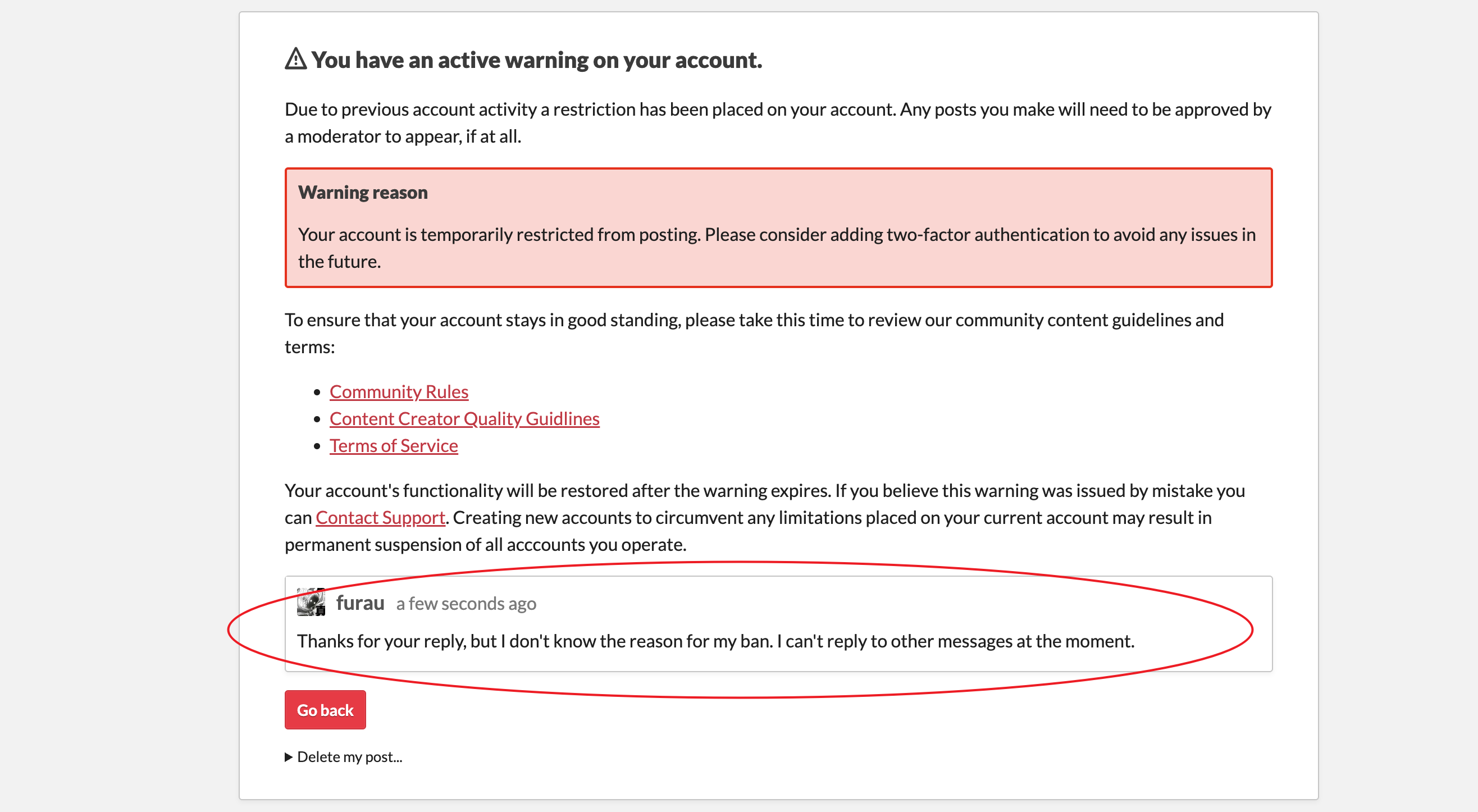1478x812 pixels.
Task: Open Content Creator Quality Guidlines link
Action: tap(464, 419)
